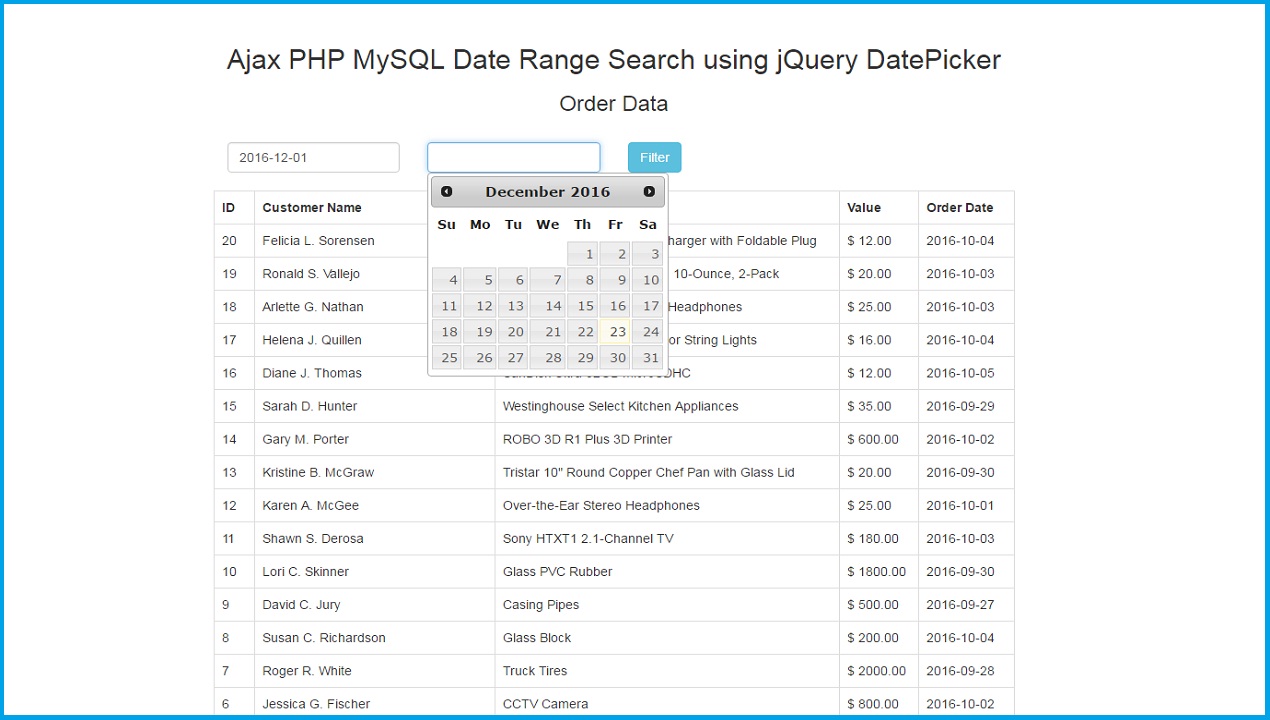
Task: Pick the highlighted date 23 in calendar
Action: point(617,331)
